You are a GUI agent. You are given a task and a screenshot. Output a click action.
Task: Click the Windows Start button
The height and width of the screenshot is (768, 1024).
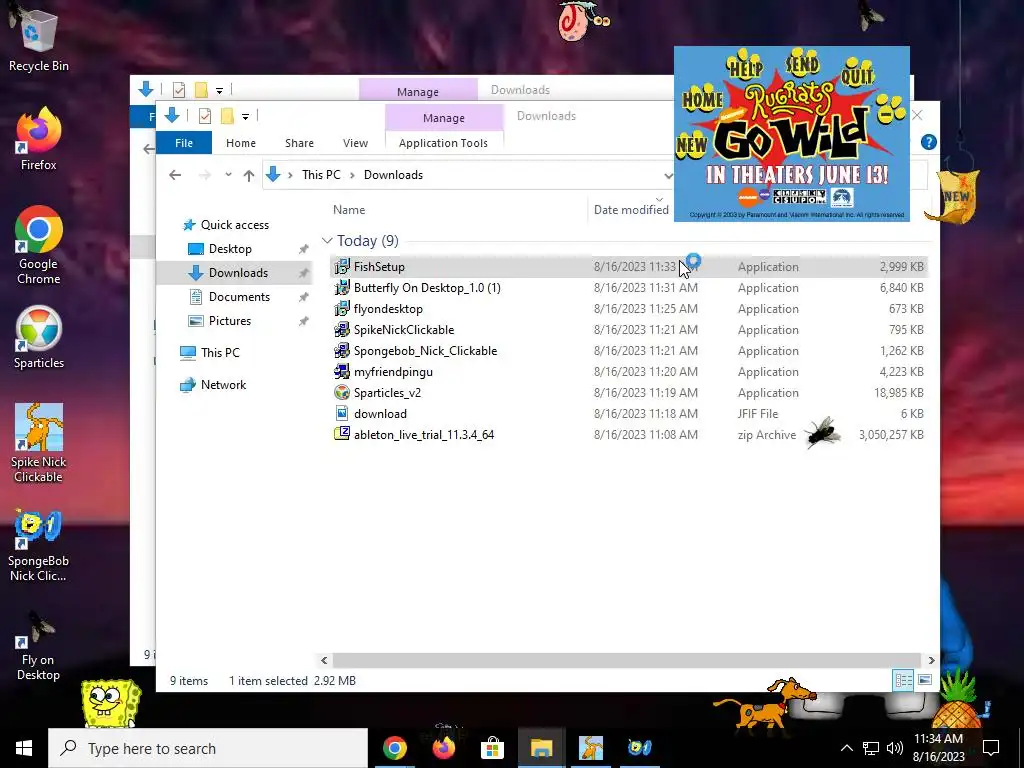(x=24, y=748)
